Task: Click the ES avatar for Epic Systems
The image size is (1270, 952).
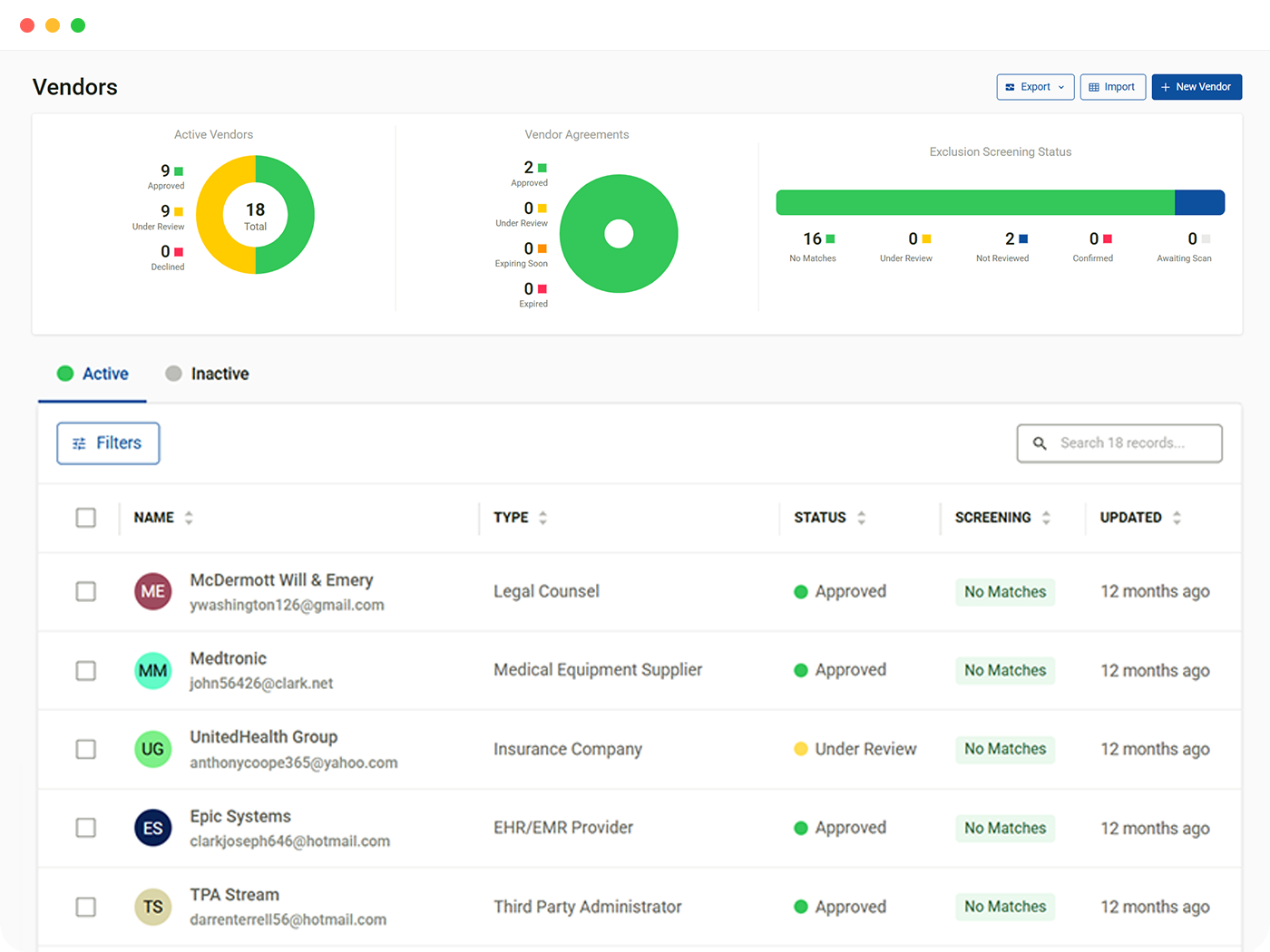Action: pyautogui.click(x=152, y=828)
